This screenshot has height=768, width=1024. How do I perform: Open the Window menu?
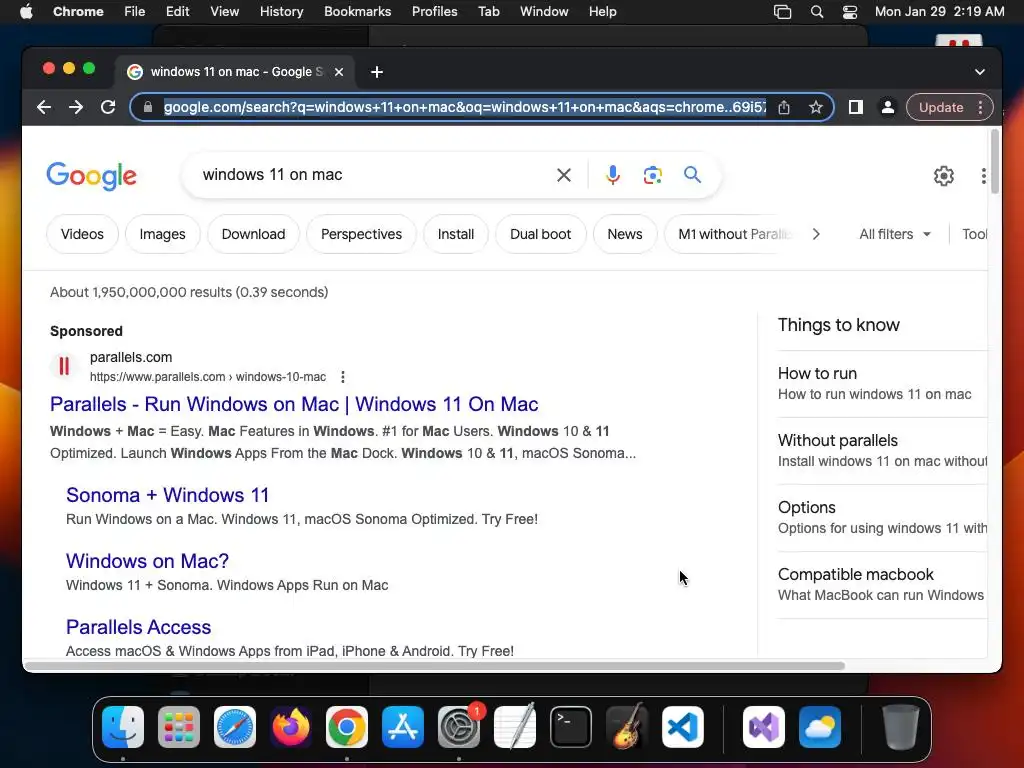click(x=544, y=12)
